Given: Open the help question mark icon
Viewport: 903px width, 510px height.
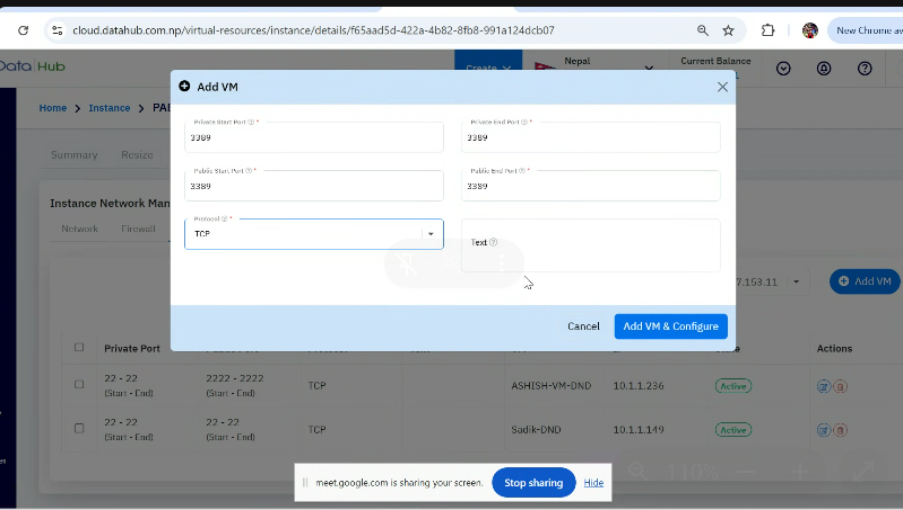Looking at the screenshot, I should [865, 68].
